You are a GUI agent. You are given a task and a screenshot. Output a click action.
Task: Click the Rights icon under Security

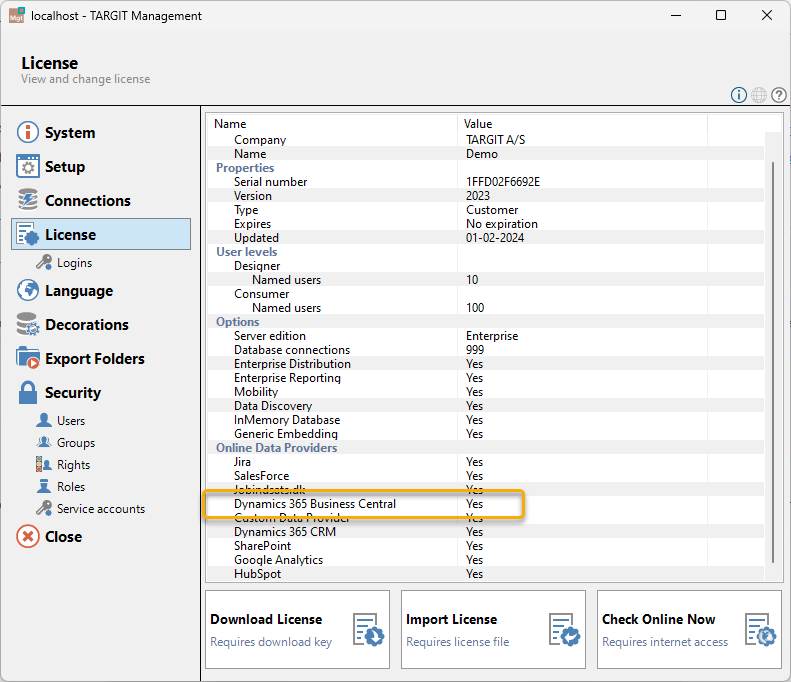(x=44, y=464)
